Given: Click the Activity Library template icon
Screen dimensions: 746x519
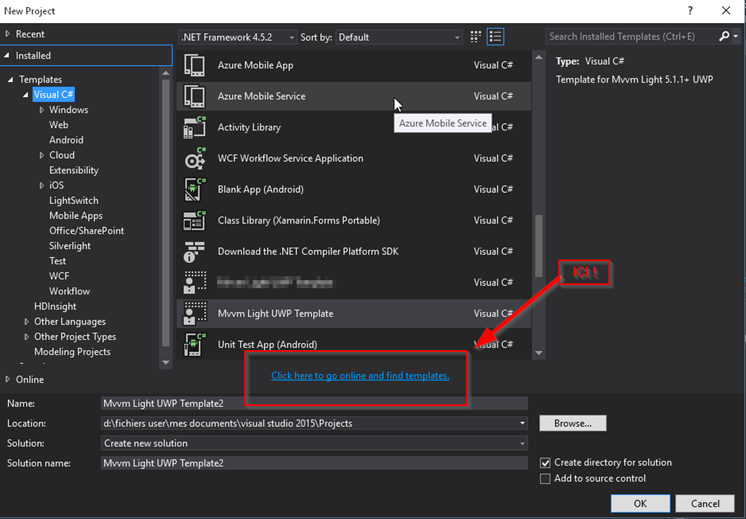Looking at the screenshot, I should [195, 127].
